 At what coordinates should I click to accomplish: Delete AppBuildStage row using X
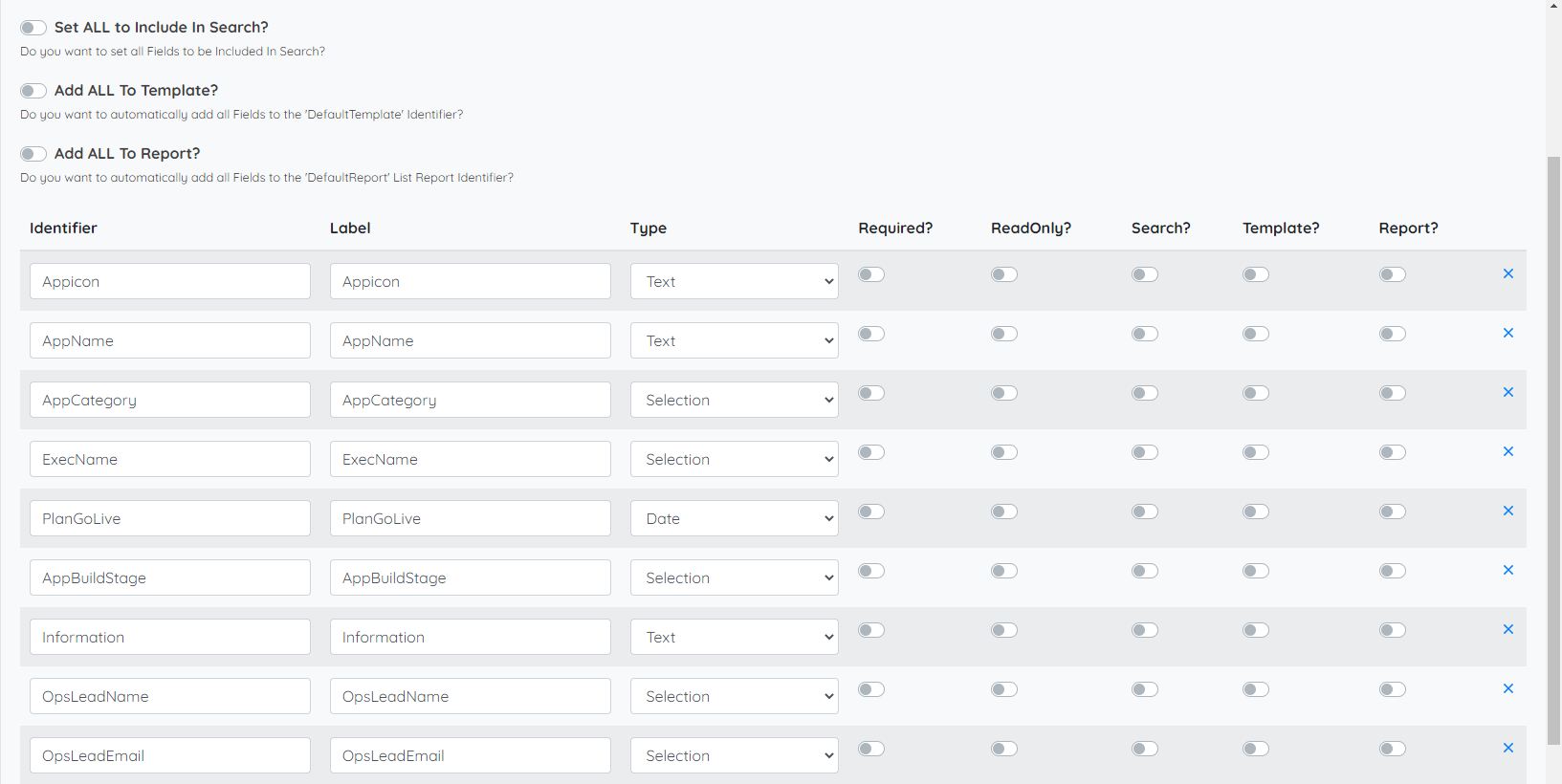tap(1508, 570)
